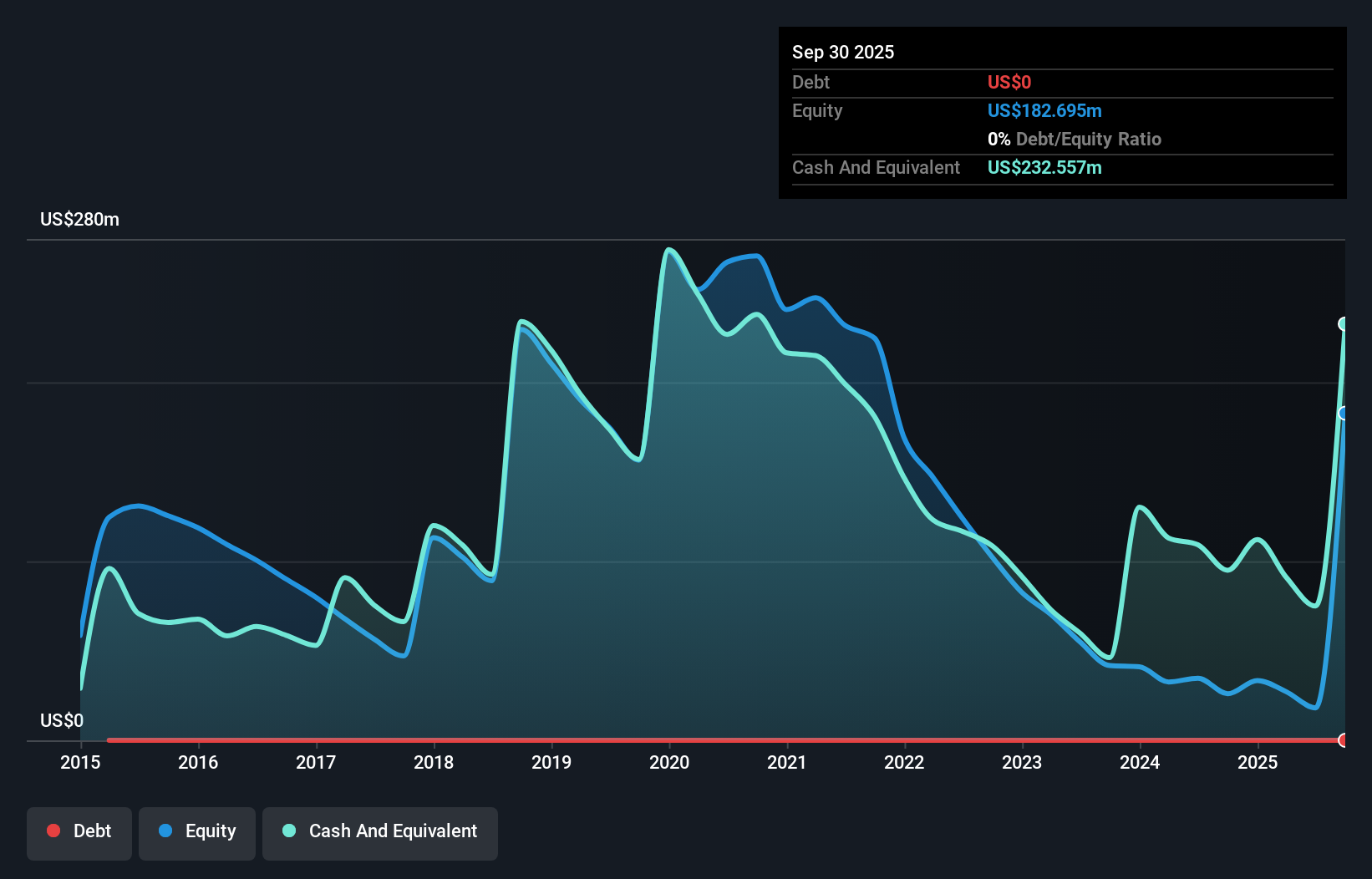
Task: Expand the Sep 30 2025 tooltip panel
Action: [x=843, y=52]
